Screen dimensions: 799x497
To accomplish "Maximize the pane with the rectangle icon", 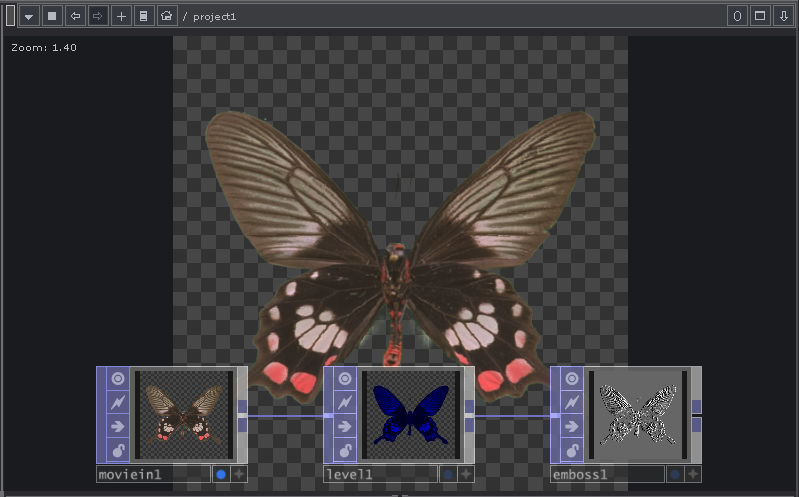I will click(x=760, y=16).
